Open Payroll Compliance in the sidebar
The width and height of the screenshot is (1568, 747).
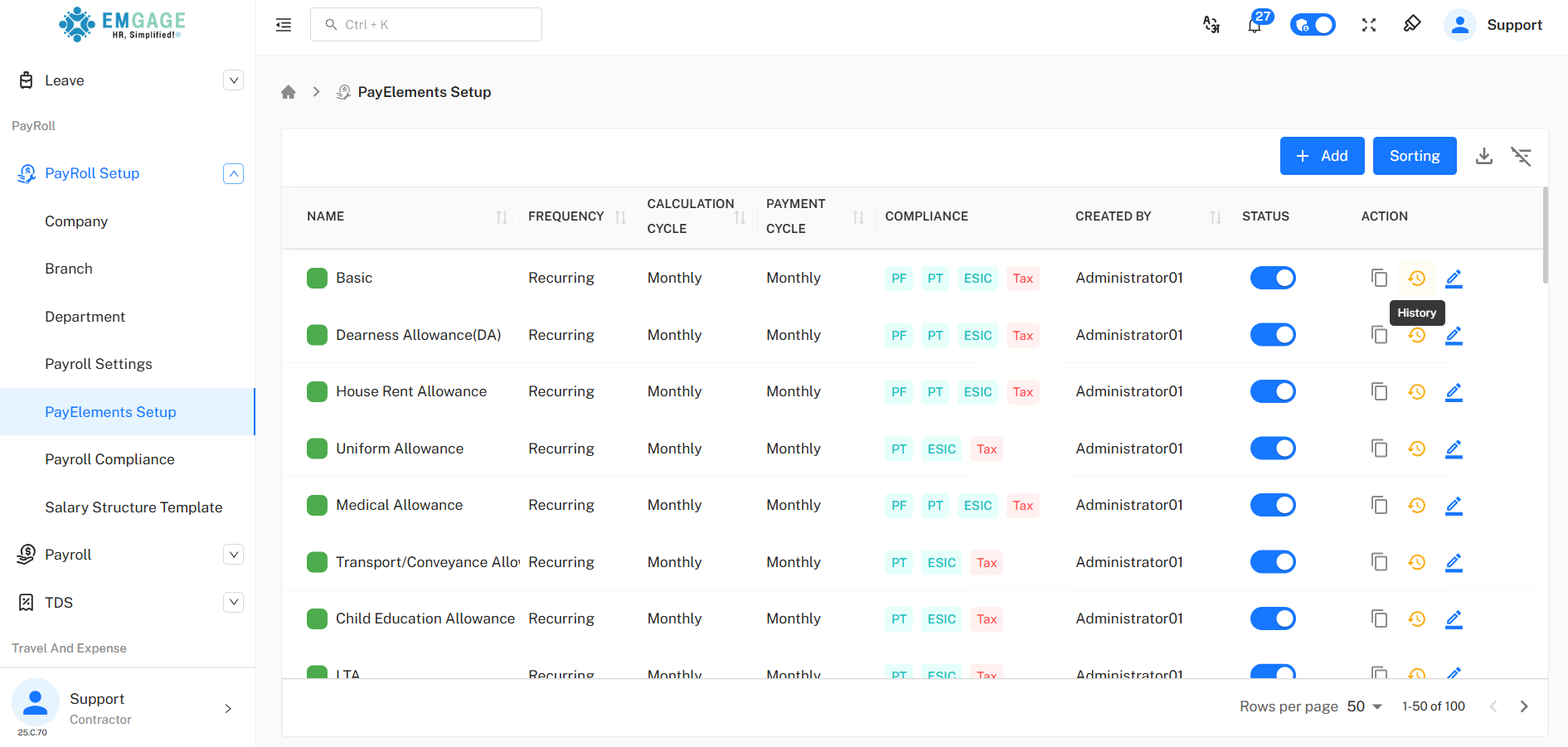click(x=109, y=459)
